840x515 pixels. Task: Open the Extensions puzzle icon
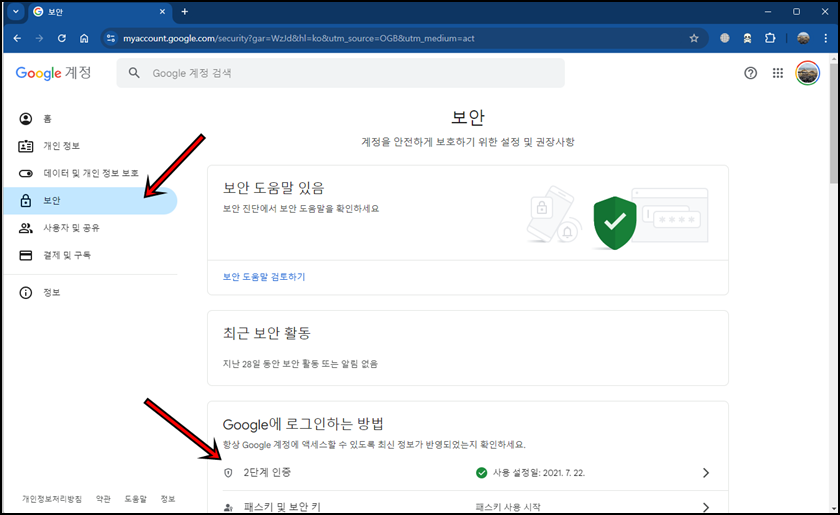click(x=770, y=39)
